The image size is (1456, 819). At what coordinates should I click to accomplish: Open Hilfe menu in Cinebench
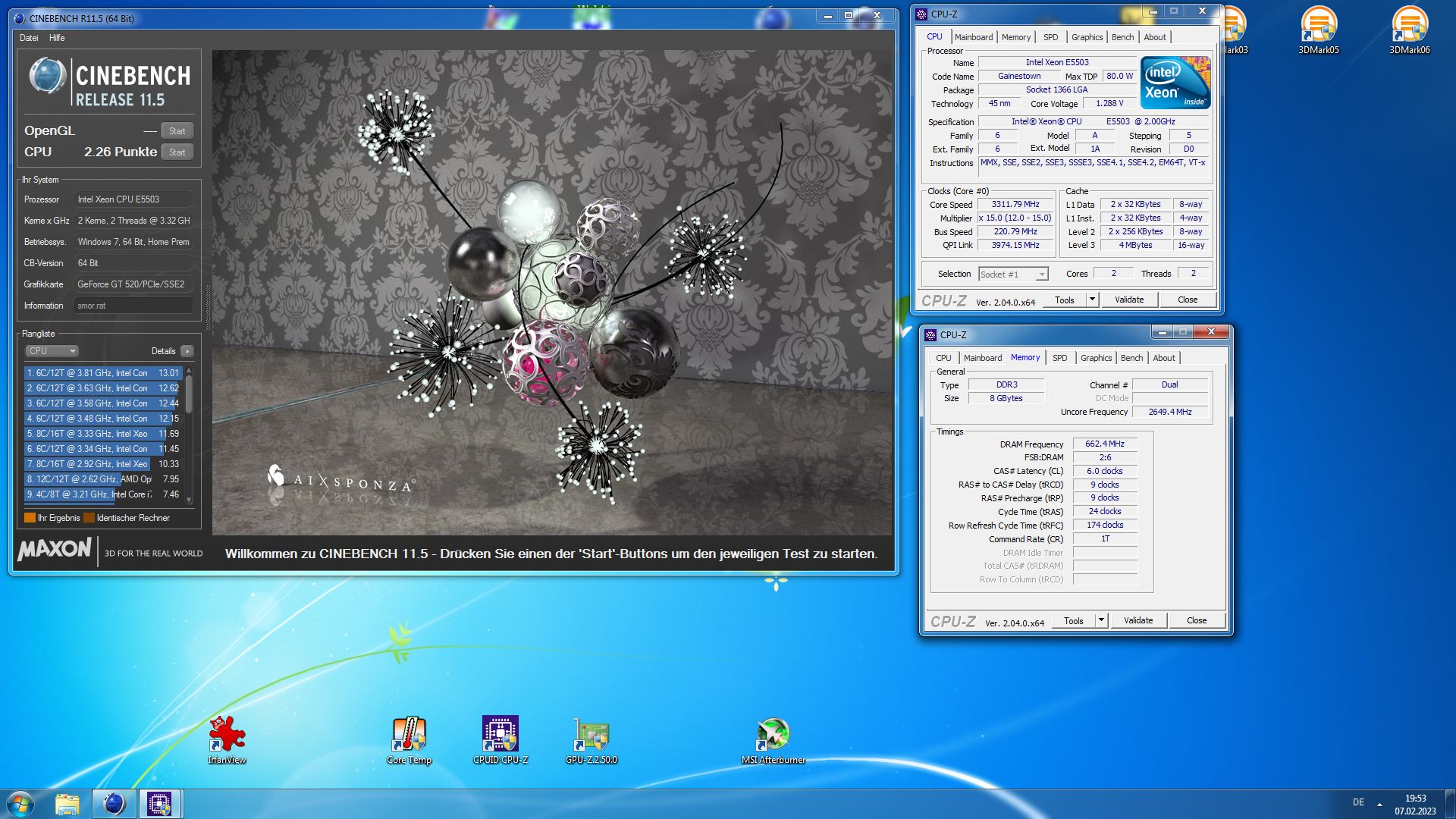[57, 38]
